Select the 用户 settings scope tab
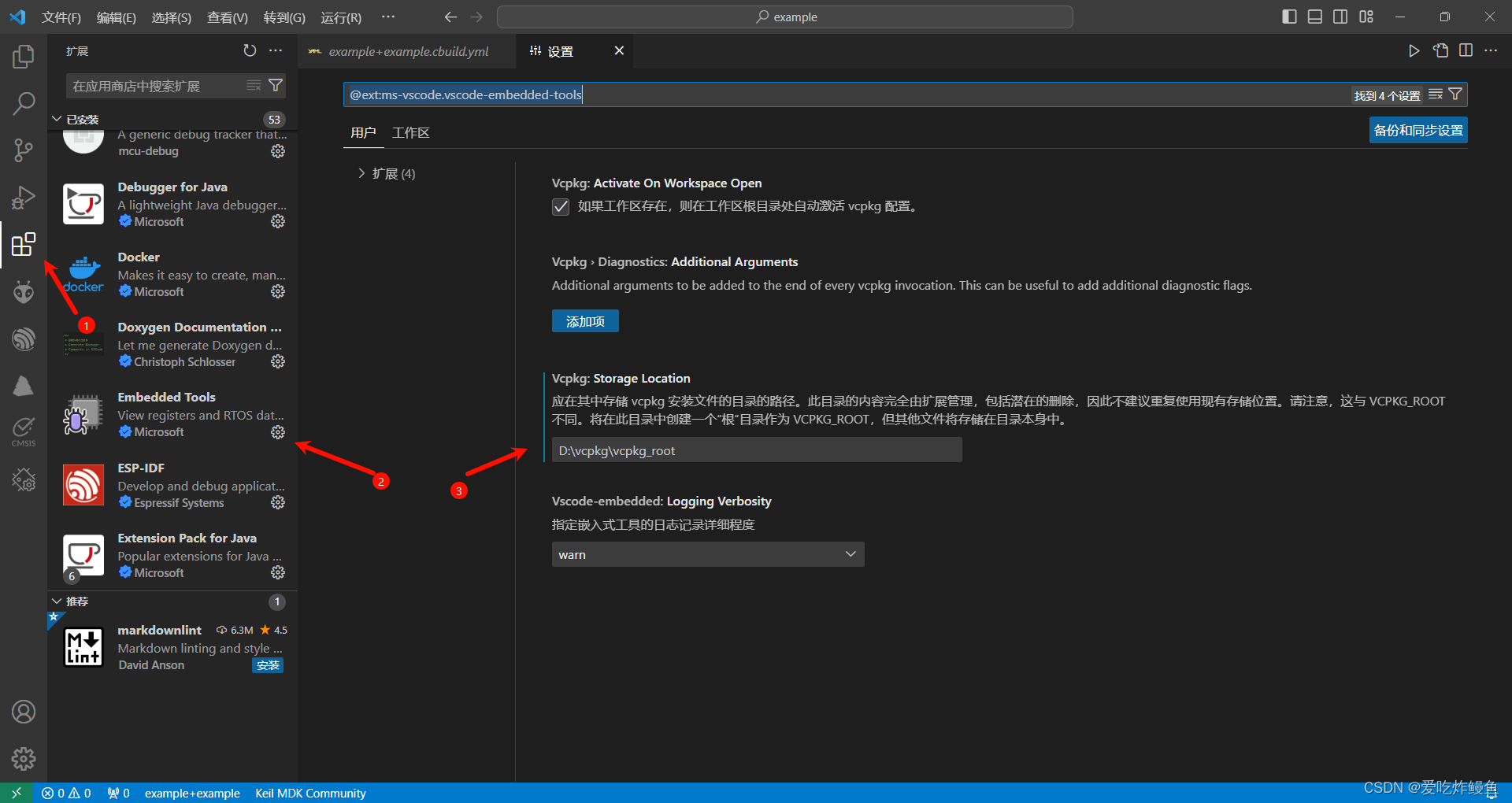1512x803 pixels. (363, 132)
